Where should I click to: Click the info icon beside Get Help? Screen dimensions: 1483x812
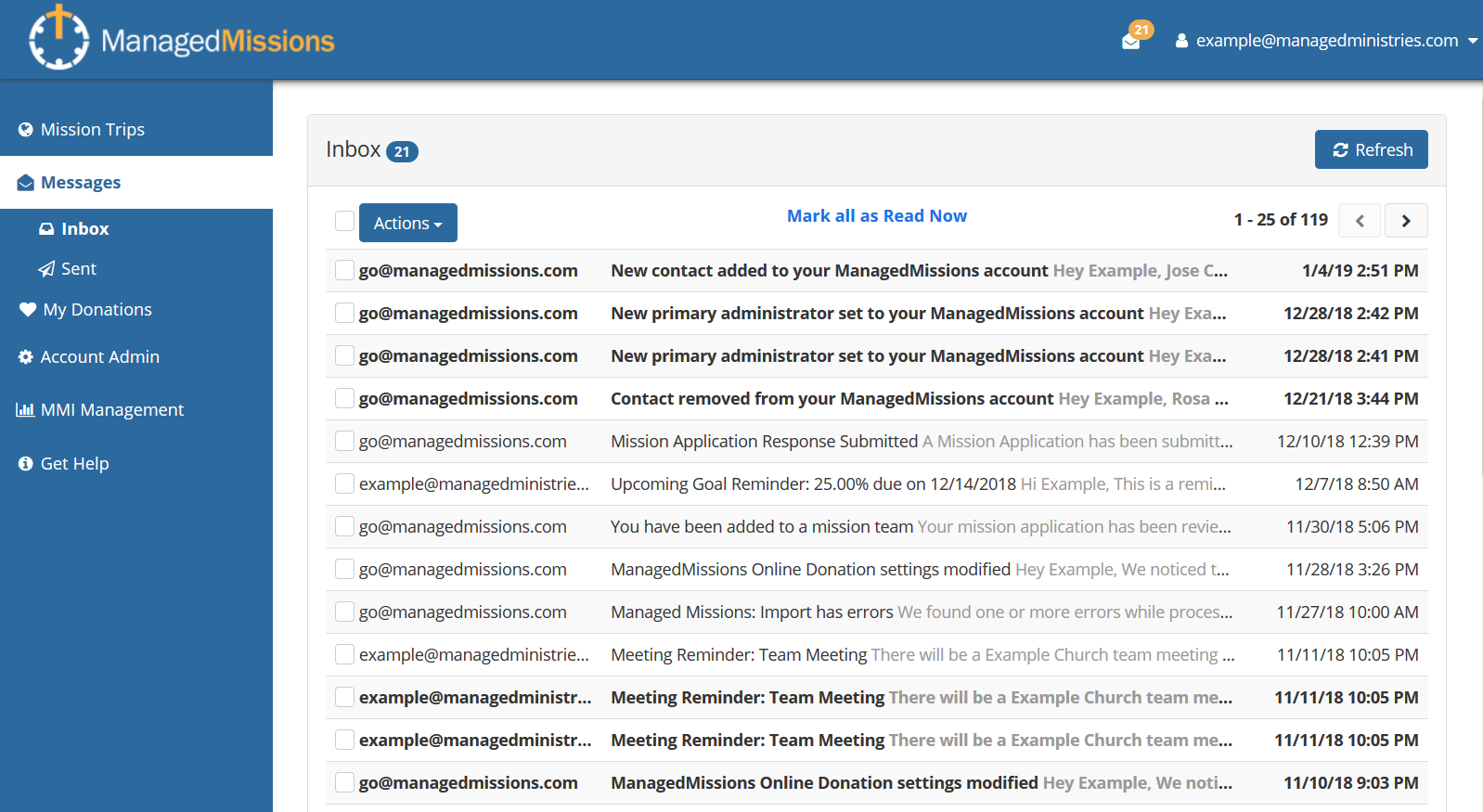click(26, 464)
